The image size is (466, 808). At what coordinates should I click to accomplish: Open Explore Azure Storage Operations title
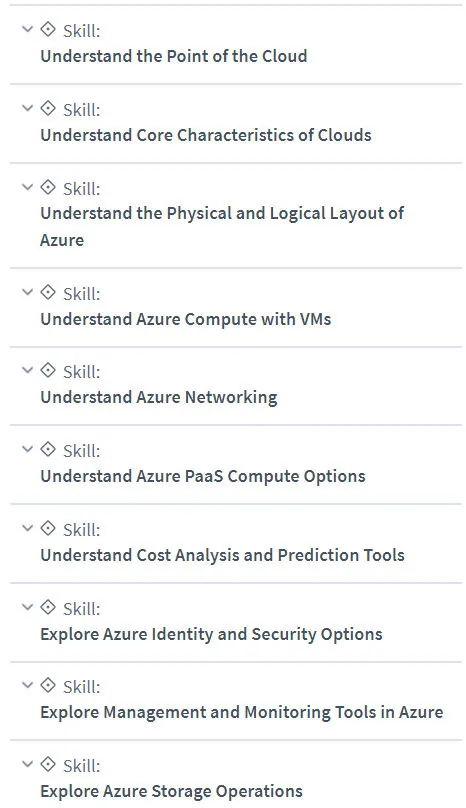[171, 791]
